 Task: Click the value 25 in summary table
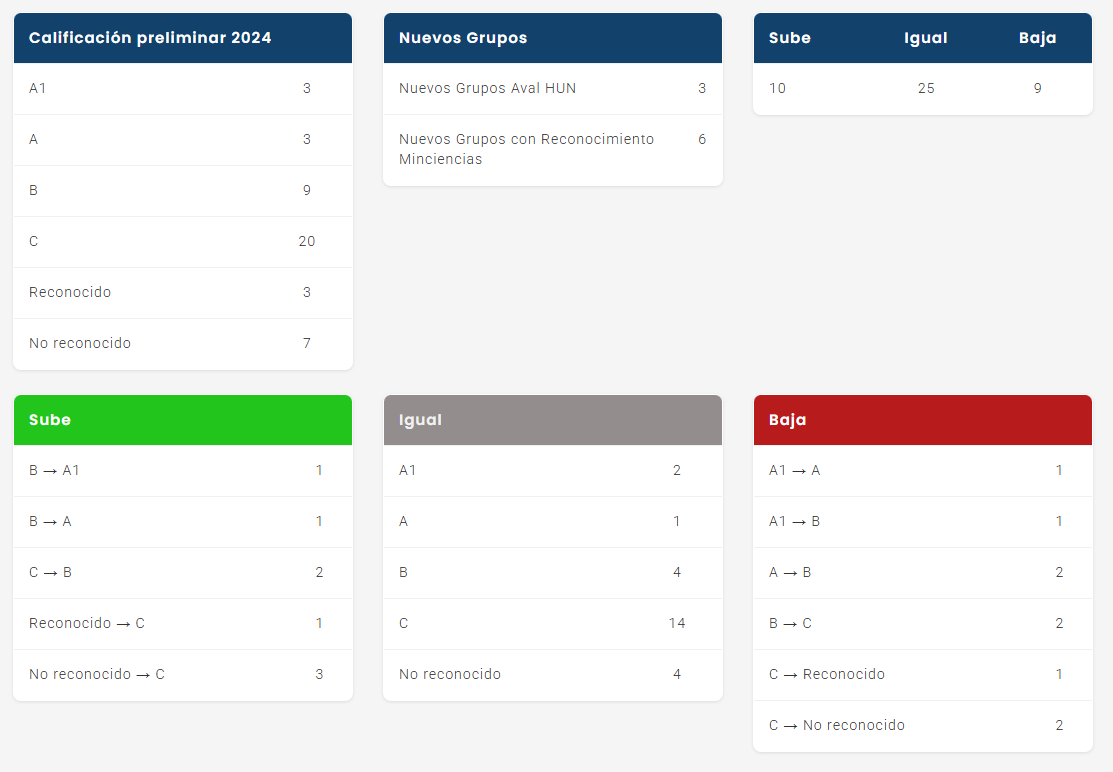click(x=926, y=88)
